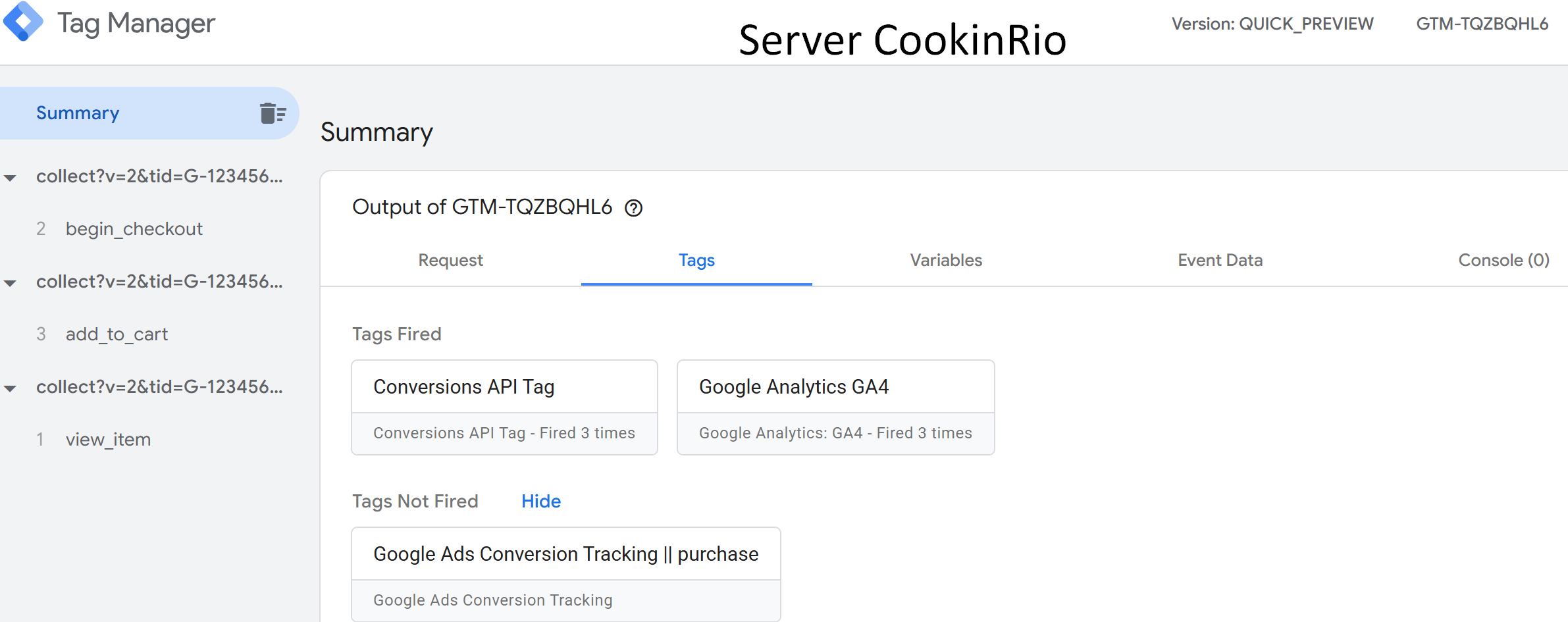The height and width of the screenshot is (622, 1568).
Task: Click the Tag Manager logo icon
Action: click(24, 22)
